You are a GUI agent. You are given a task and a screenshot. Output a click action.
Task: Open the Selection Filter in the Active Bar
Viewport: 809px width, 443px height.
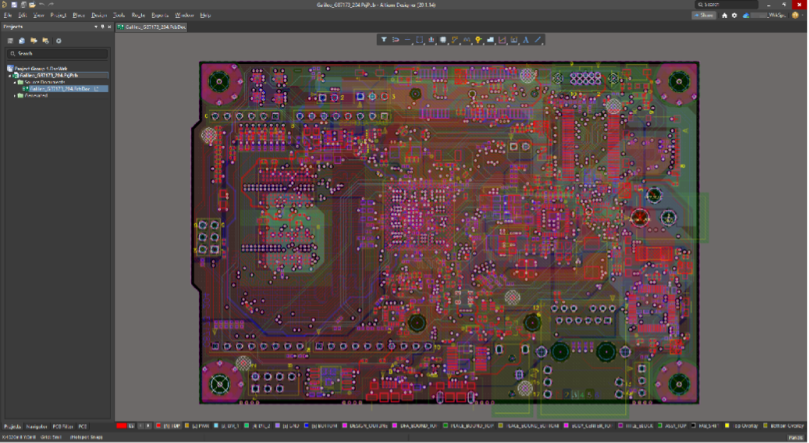point(384,40)
